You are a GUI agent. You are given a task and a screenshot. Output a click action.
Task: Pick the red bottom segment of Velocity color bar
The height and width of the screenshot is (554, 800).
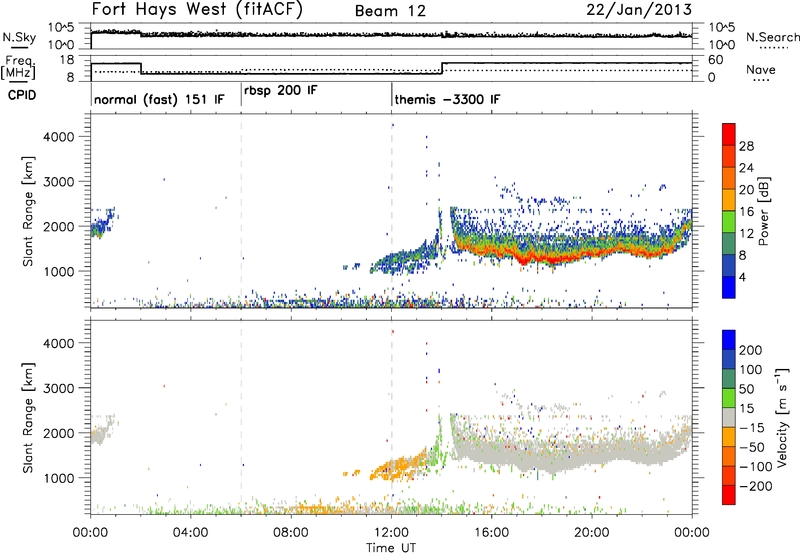[x=729, y=495]
